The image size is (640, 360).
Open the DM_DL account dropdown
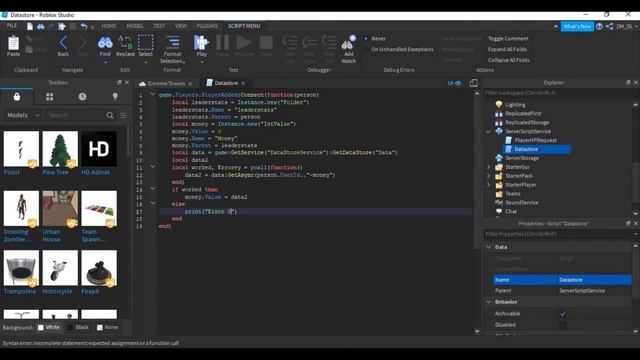[x=627, y=27]
